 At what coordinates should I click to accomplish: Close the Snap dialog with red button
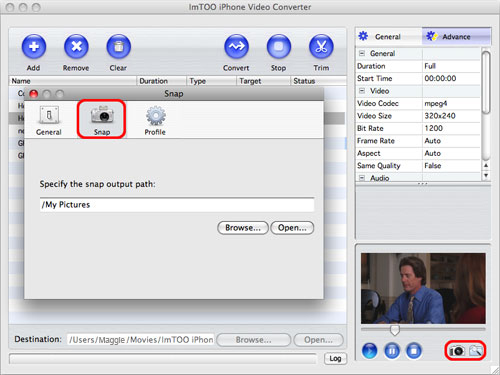[34, 94]
